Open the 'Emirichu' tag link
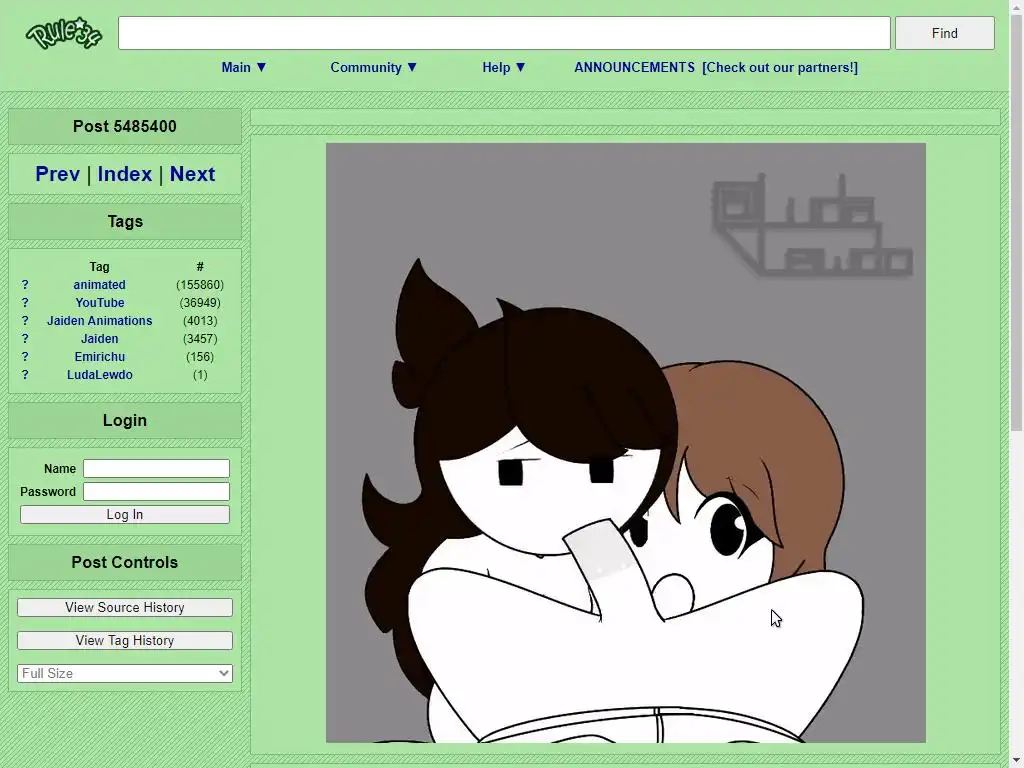 pos(99,357)
